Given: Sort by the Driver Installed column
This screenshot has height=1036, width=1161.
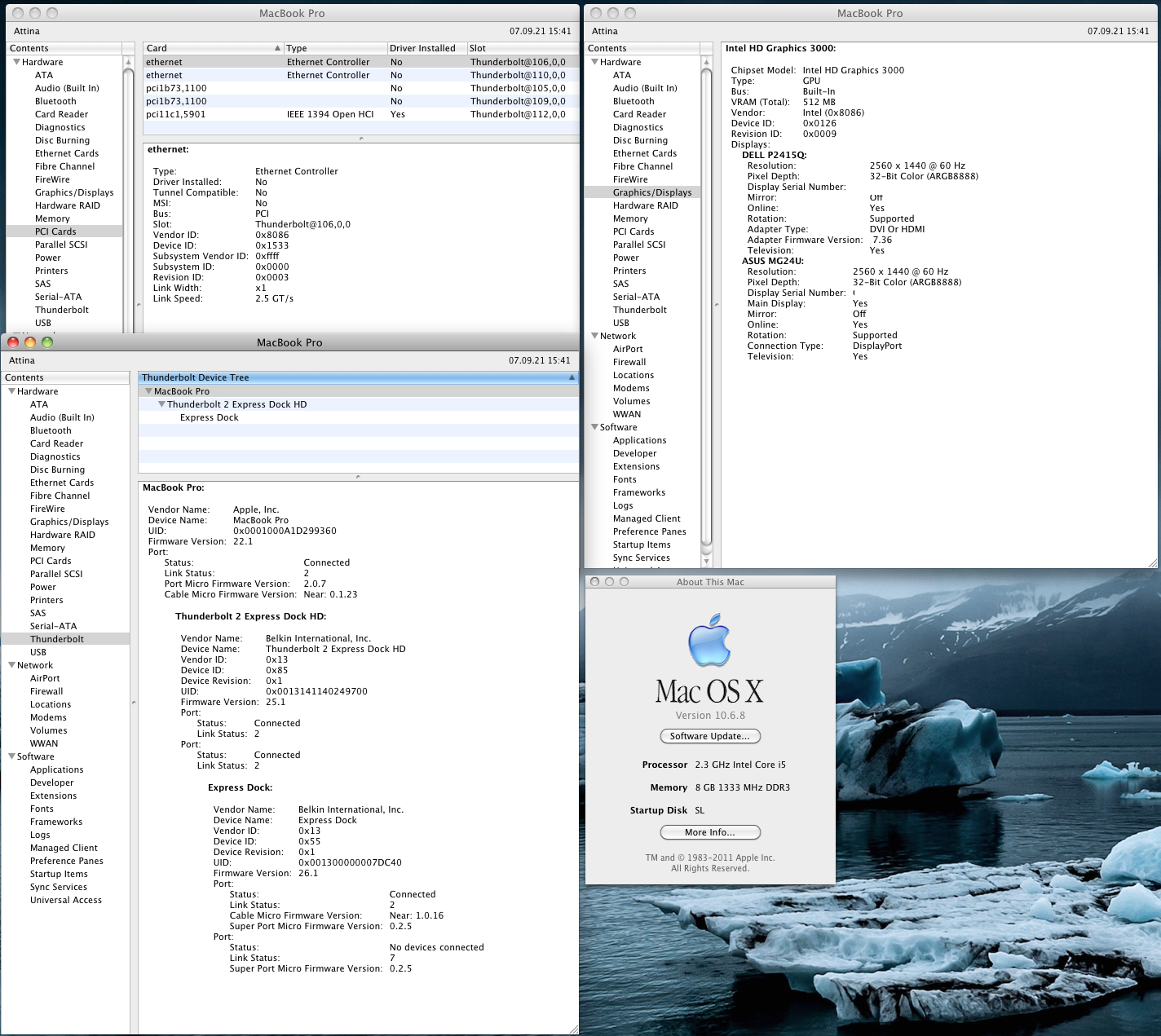Looking at the screenshot, I should point(426,48).
